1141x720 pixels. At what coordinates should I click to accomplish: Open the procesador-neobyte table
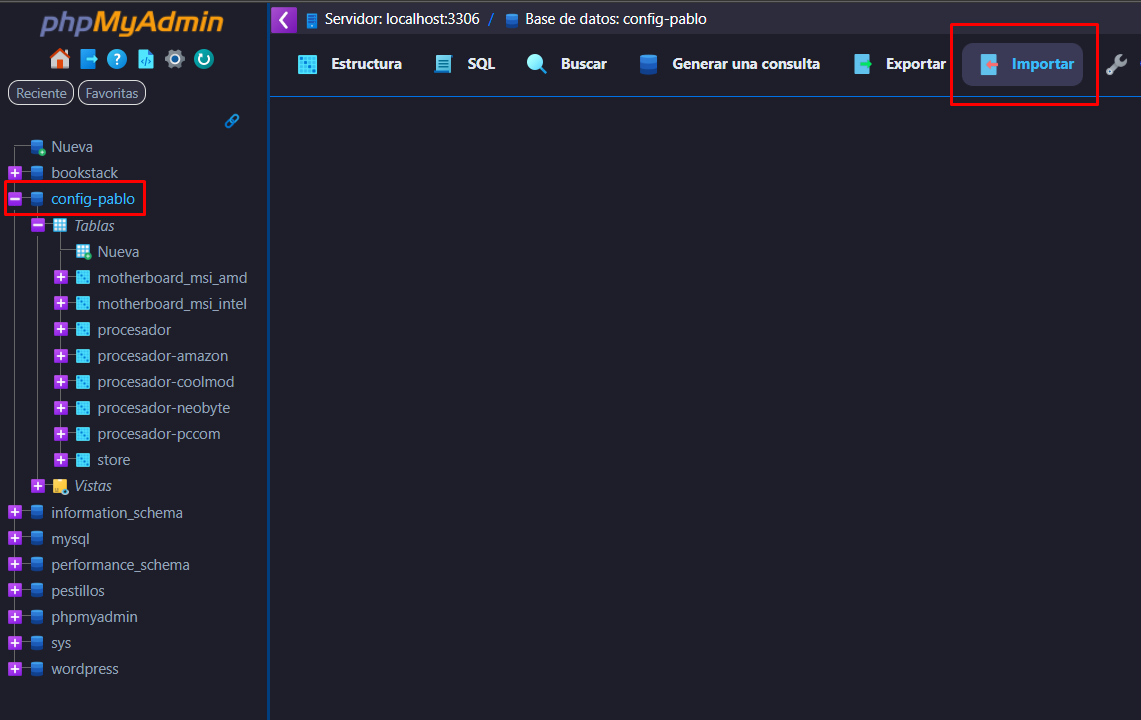click(164, 408)
